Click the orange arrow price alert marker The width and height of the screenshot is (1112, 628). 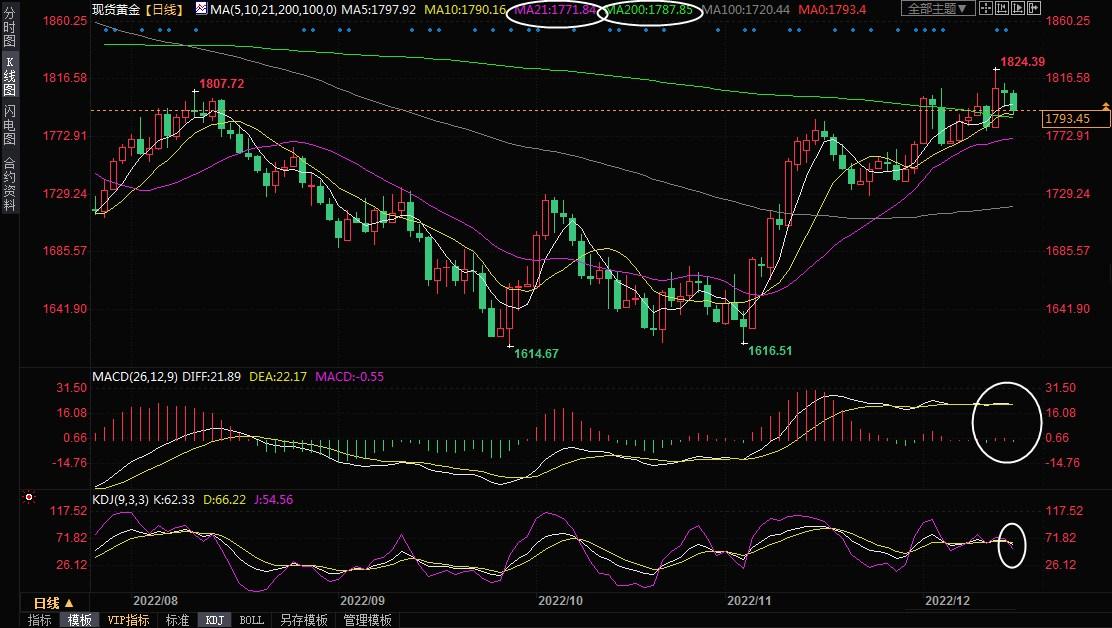[x=1105, y=106]
